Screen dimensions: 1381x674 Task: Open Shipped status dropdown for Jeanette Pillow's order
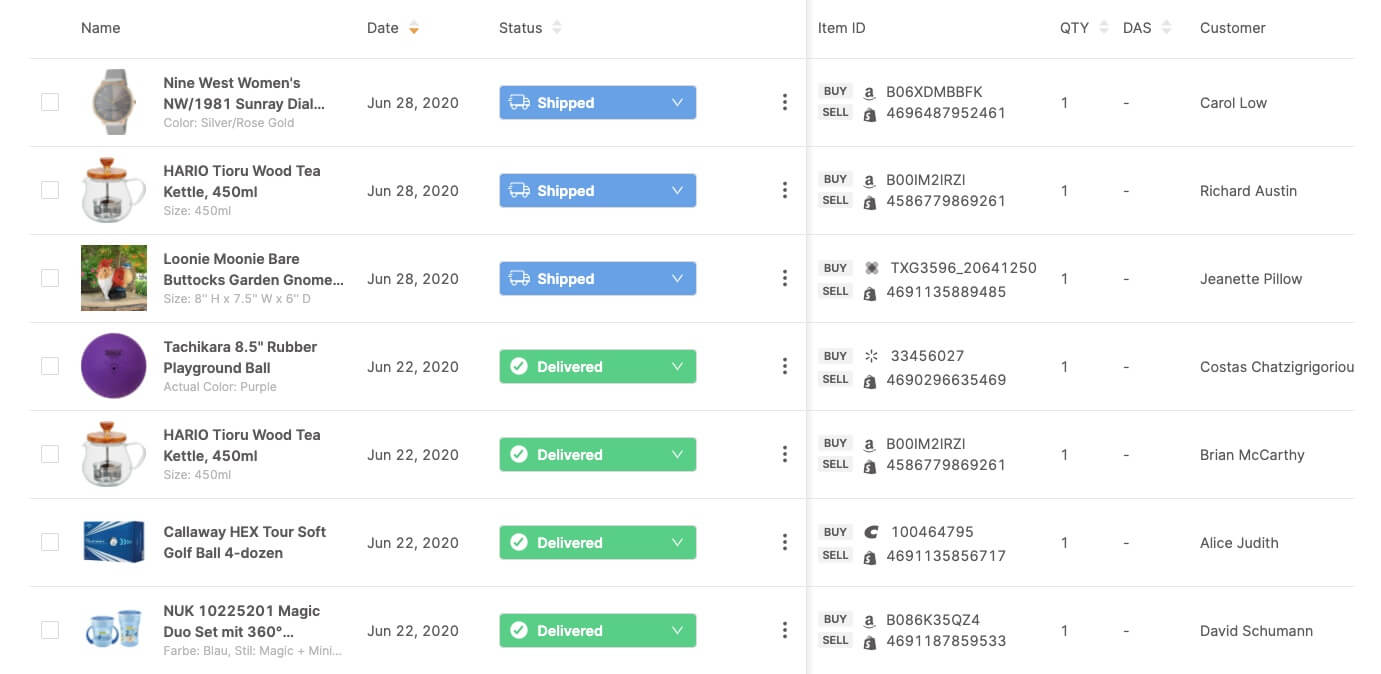point(598,278)
